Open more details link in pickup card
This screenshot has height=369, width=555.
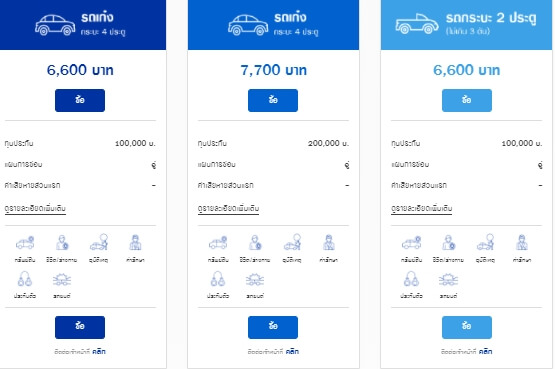(422, 209)
